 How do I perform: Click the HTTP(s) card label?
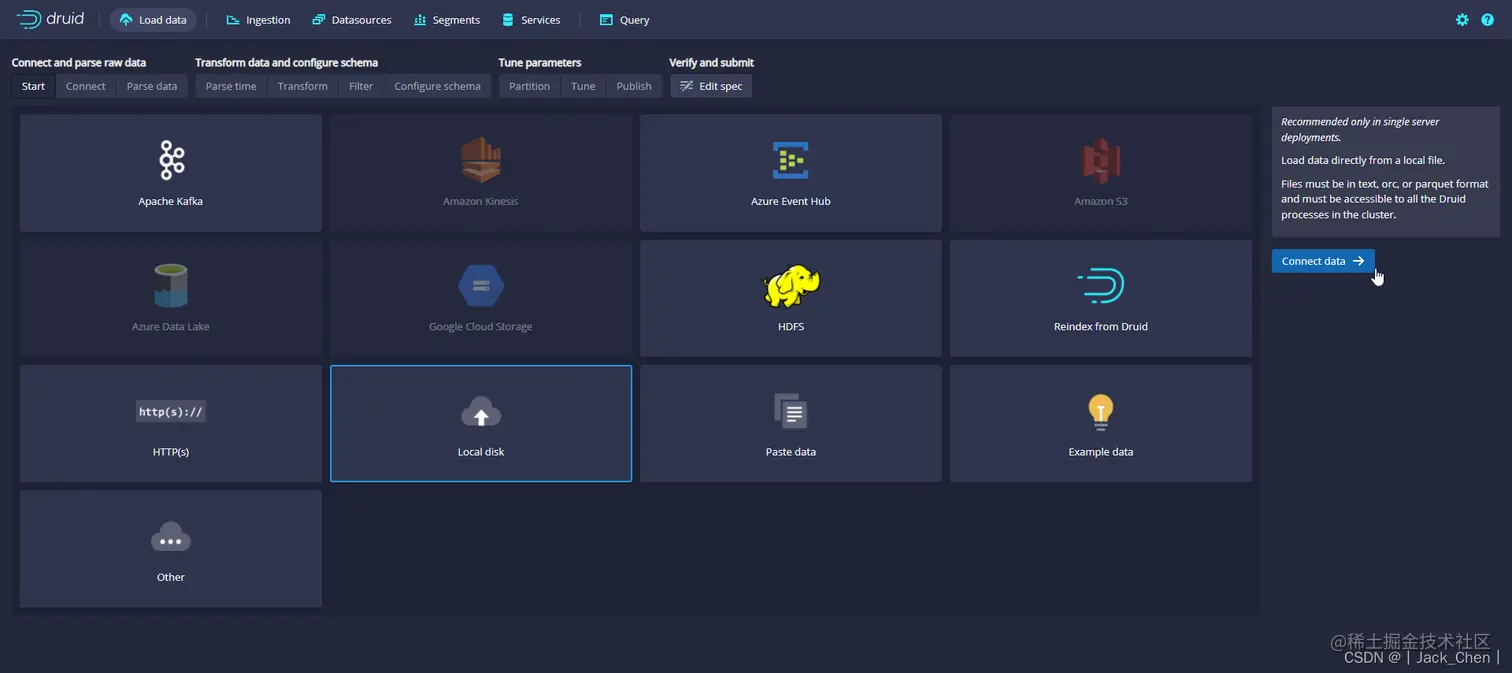point(171,452)
